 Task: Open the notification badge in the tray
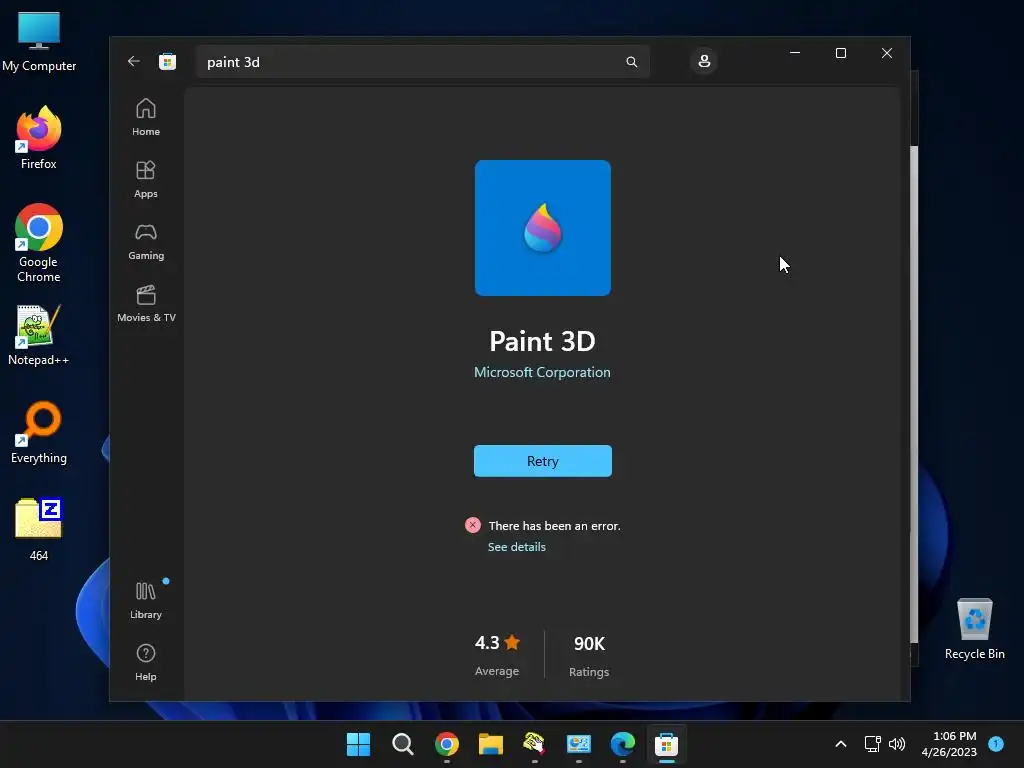[996, 743]
